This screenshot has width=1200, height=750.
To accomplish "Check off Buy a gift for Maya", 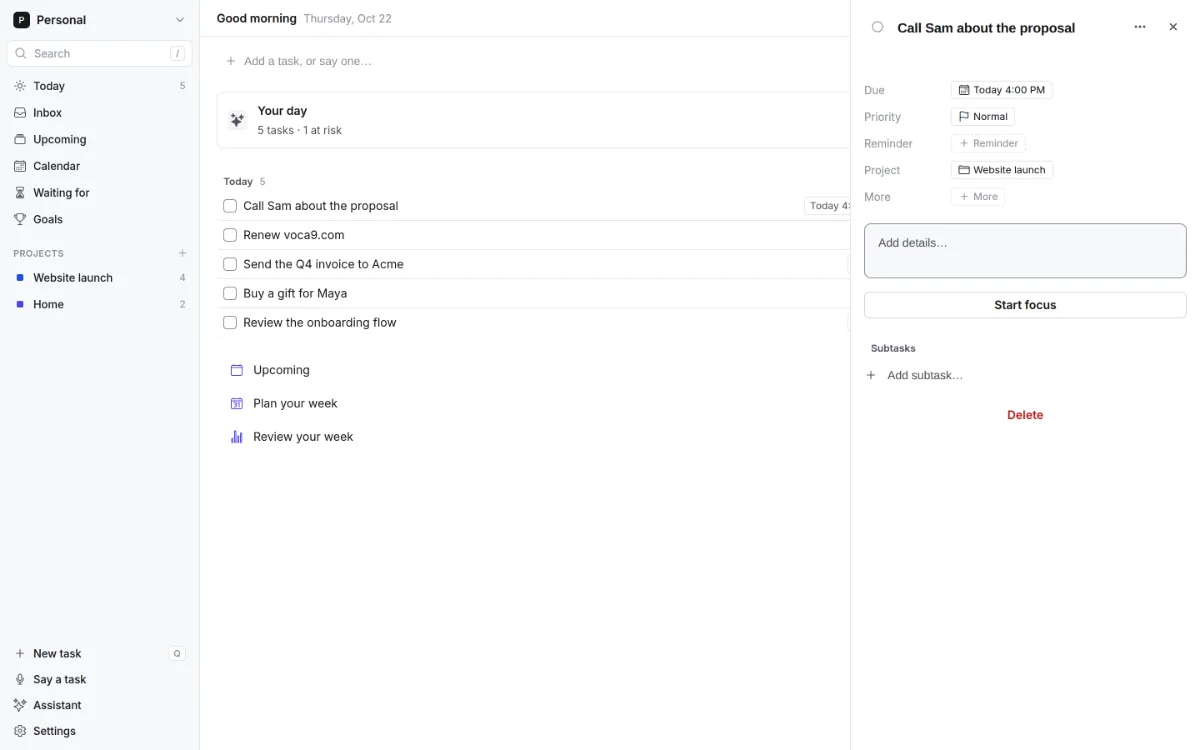I will click(x=230, y=293).
